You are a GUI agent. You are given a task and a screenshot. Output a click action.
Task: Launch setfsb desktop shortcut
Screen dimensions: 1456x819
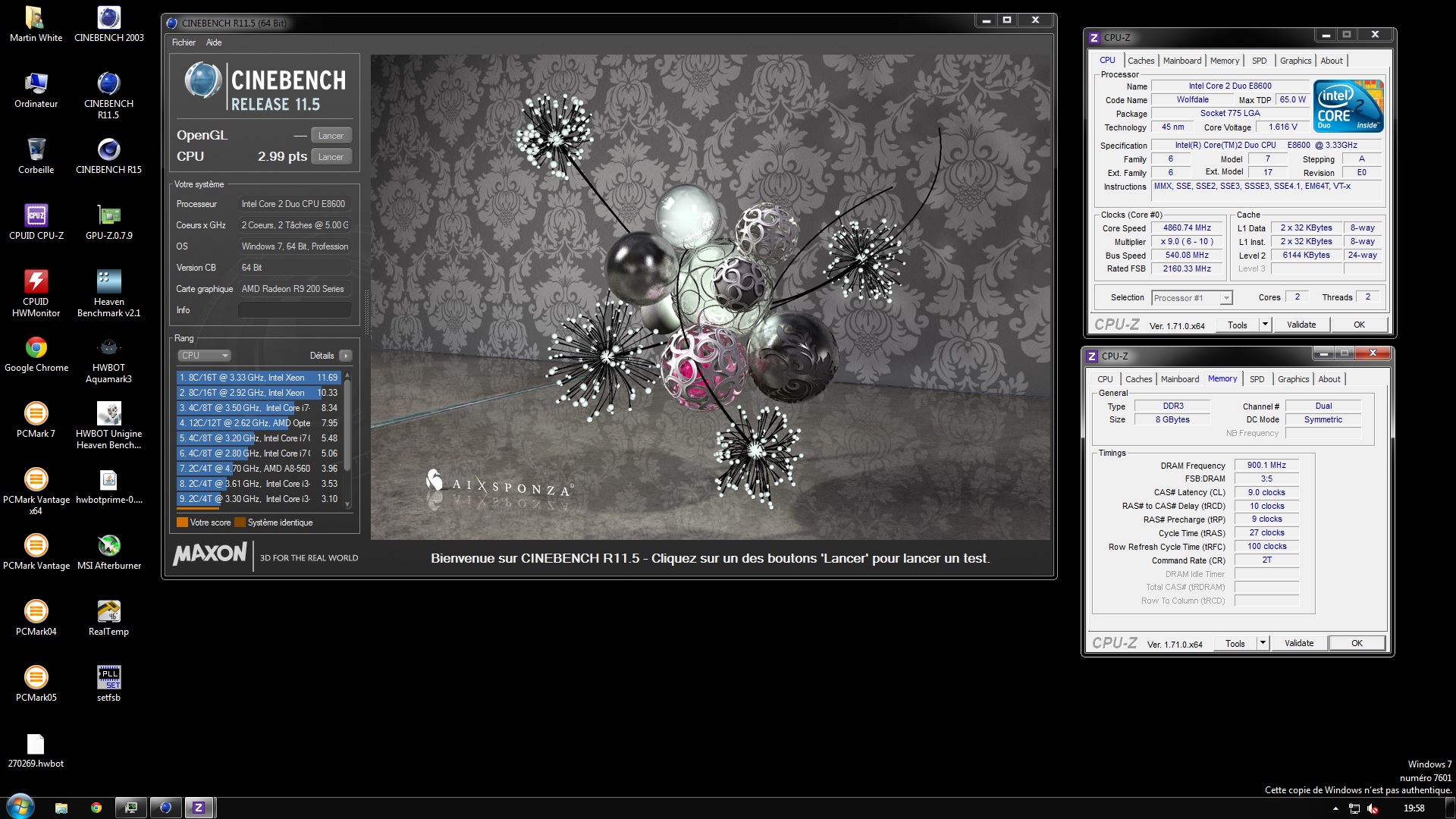click(108, 684)
